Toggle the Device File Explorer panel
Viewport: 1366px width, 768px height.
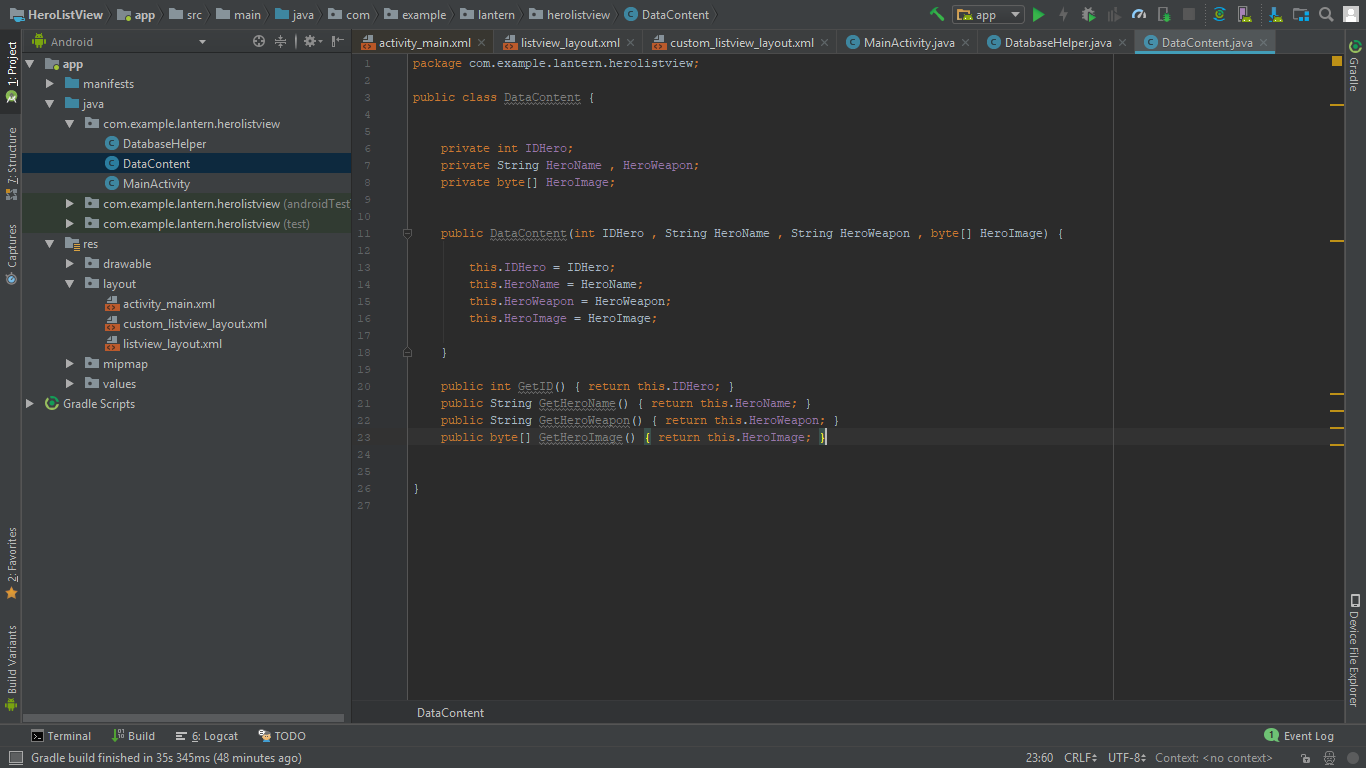1354,650
